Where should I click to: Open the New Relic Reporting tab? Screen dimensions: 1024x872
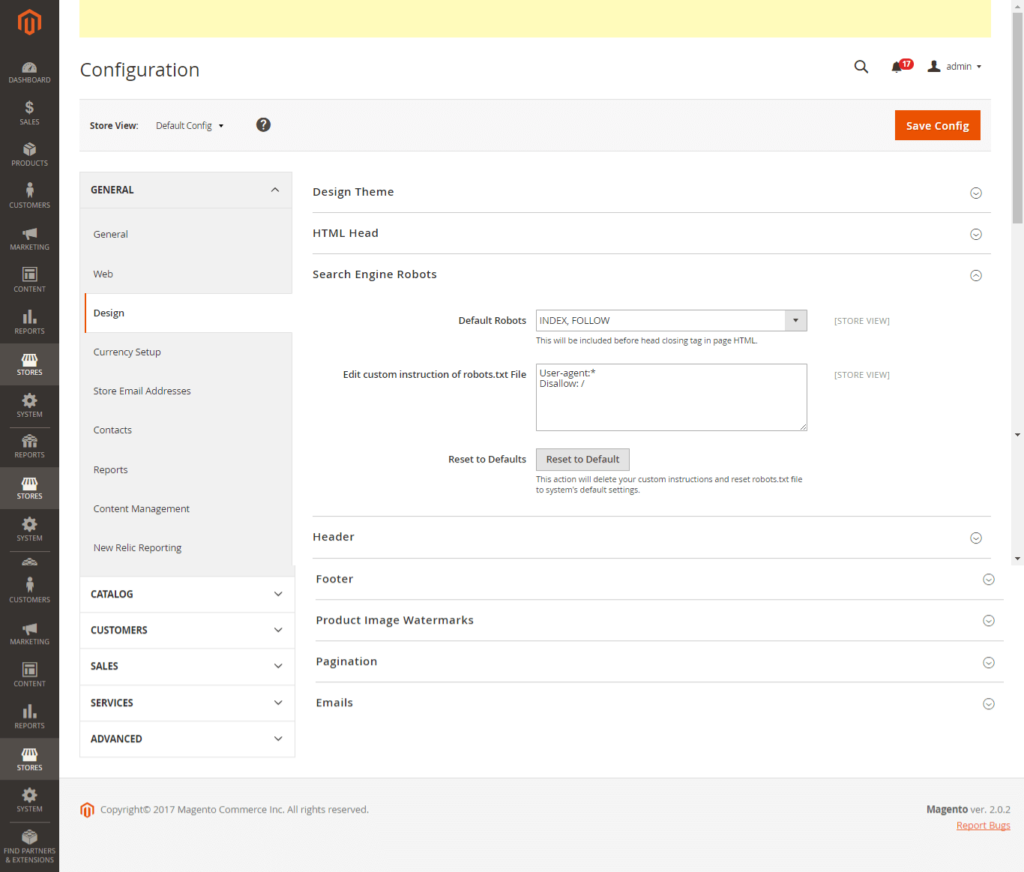(137, 547)
